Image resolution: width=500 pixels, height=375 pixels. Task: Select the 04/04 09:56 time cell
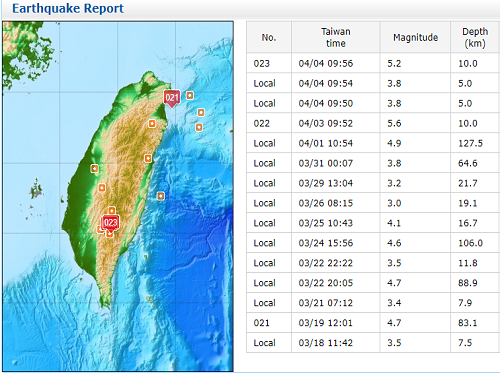pyautogui.click(x=326, y=63)
